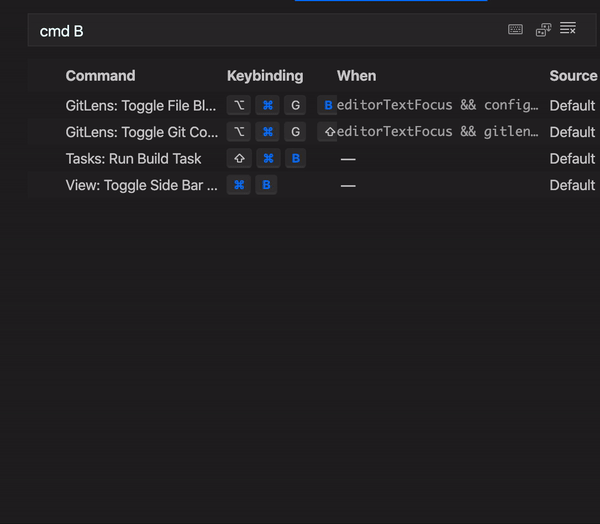Clear the keybindings search input icon
Image resolution: width=600 pixels, height=524 pixels.
coord(568,28)
